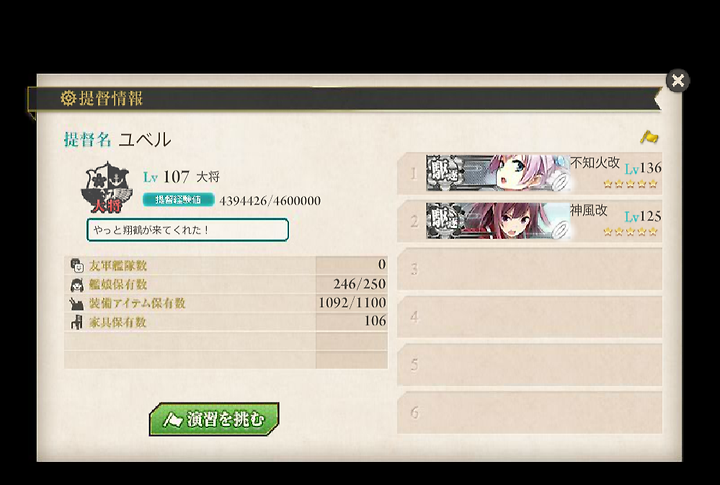Click the gear icon beside 提督情報
The image size is (720, 485).
click(68, 98)
